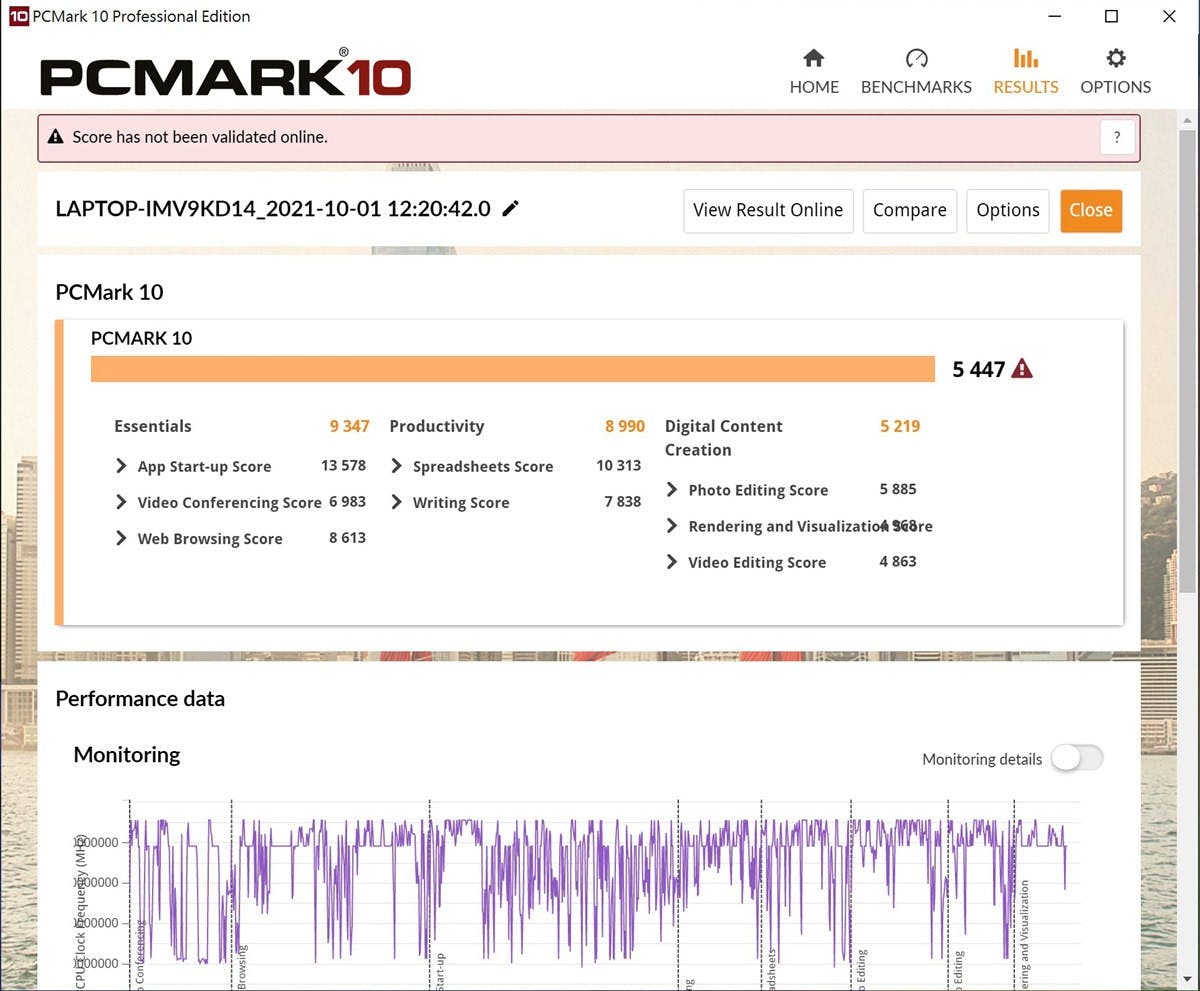Click the Monitoring heading
Image resolution: width=1200 pixels, height=991 pixels.
127,755
